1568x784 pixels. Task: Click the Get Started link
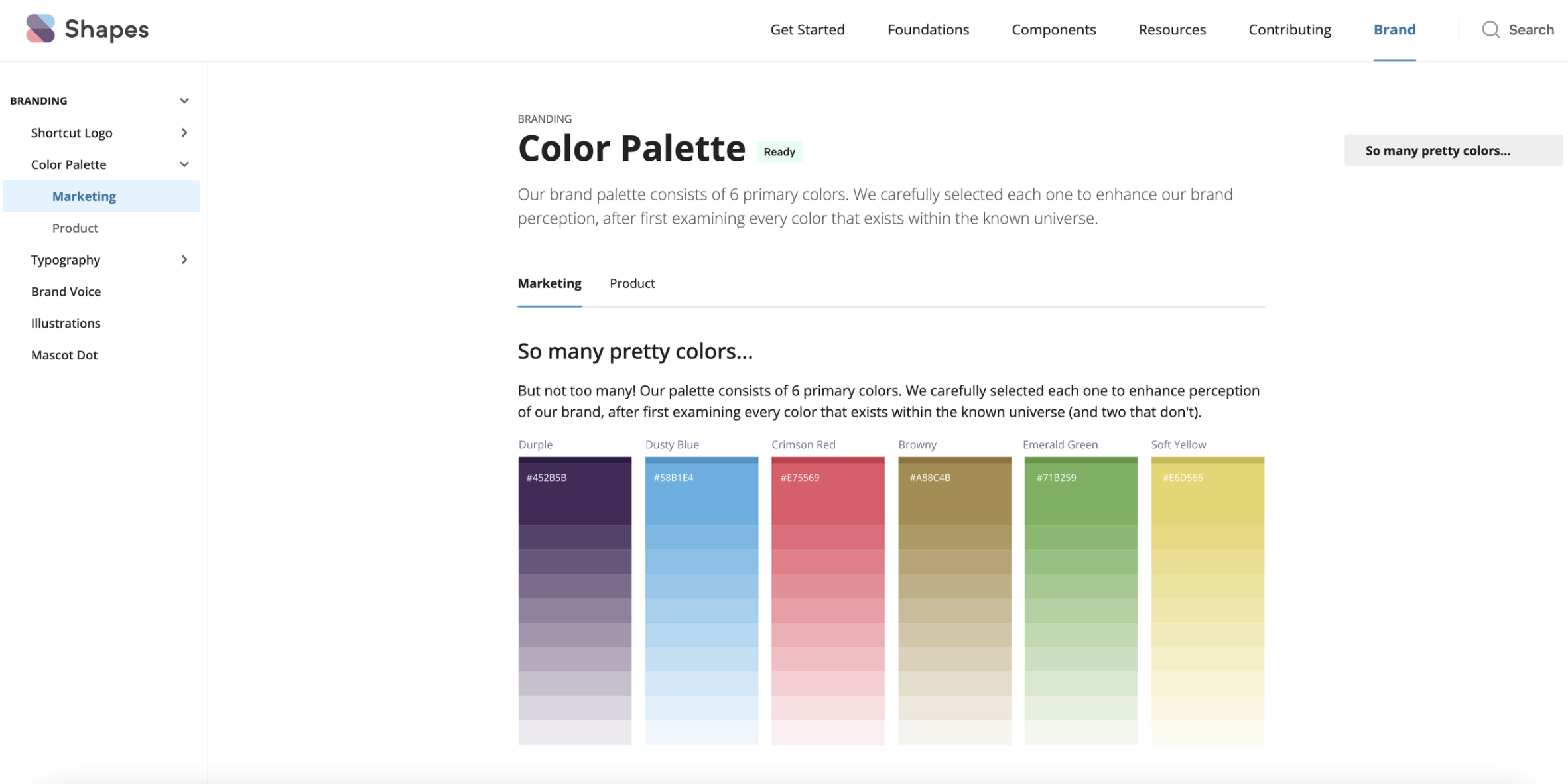coord(807,29)
